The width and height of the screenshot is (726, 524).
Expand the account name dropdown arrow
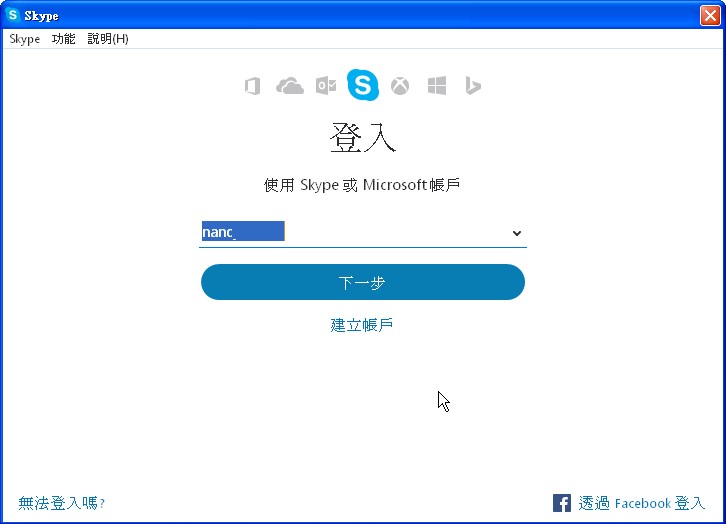pos(517,233)
